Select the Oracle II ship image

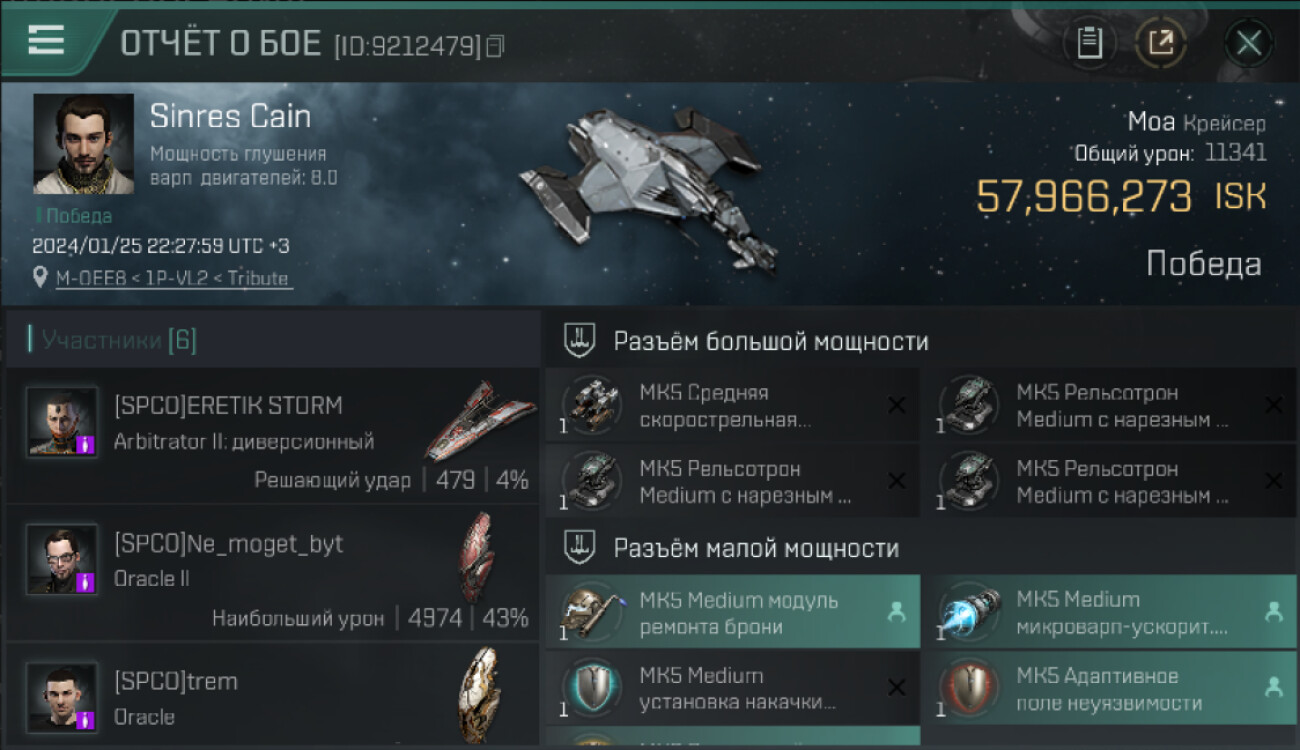(x=478, y=556)
